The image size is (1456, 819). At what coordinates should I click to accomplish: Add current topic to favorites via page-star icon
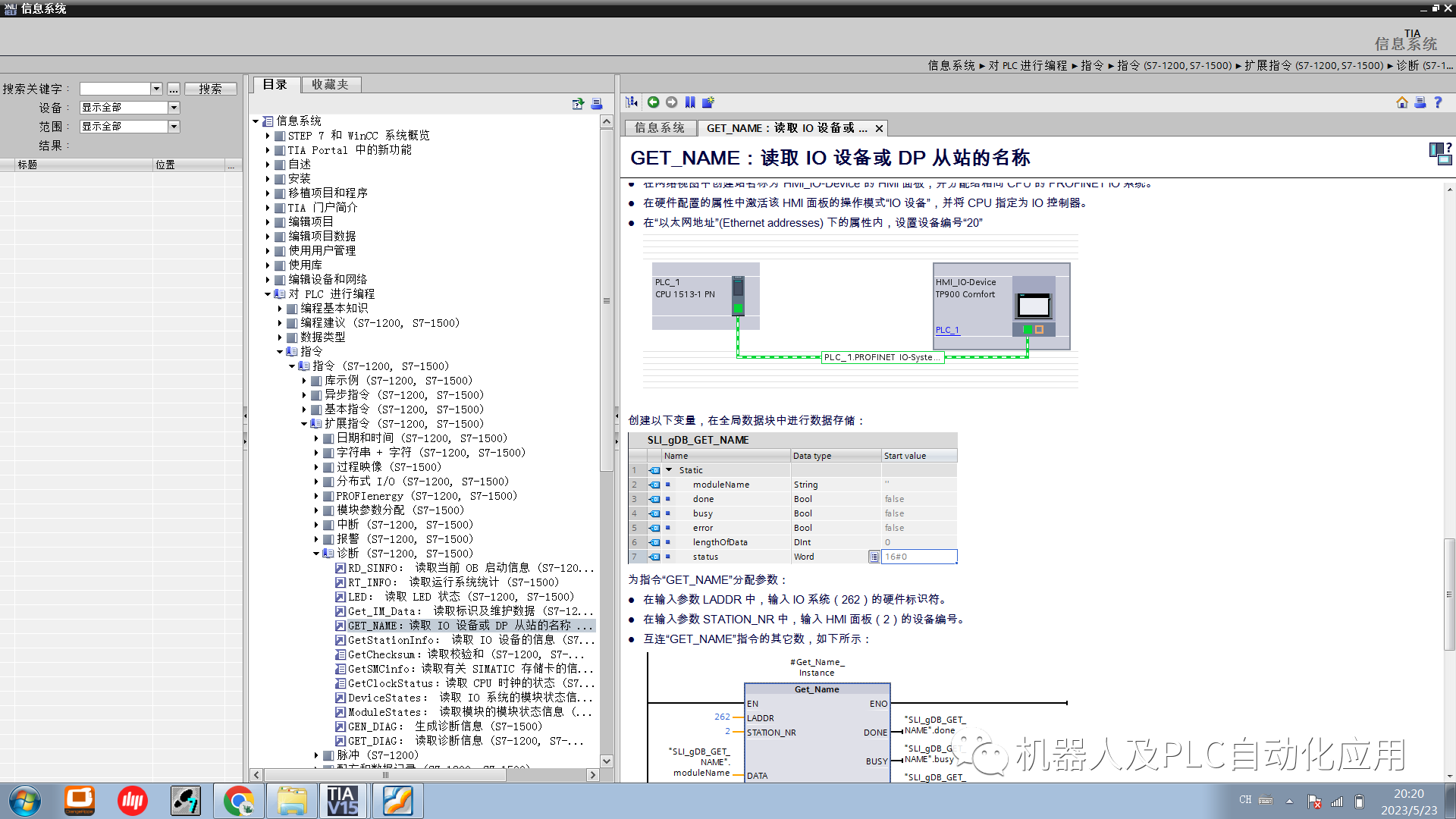tap(709, 102)
